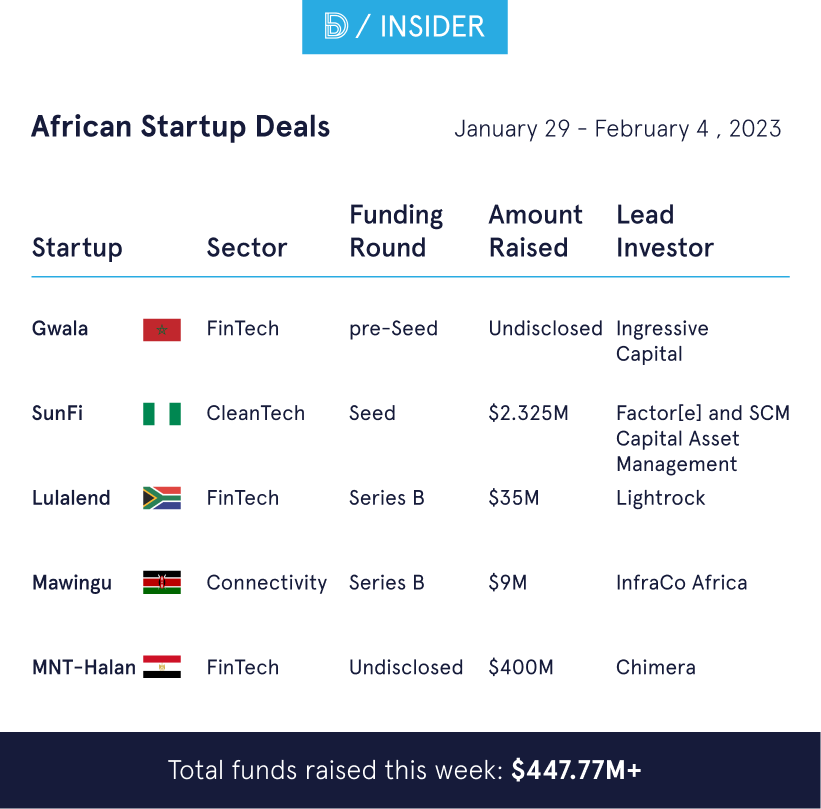Click the Nigeria flag next to SunFi
Viewport: 821px width, 809px height.
[x=161, y=414]
